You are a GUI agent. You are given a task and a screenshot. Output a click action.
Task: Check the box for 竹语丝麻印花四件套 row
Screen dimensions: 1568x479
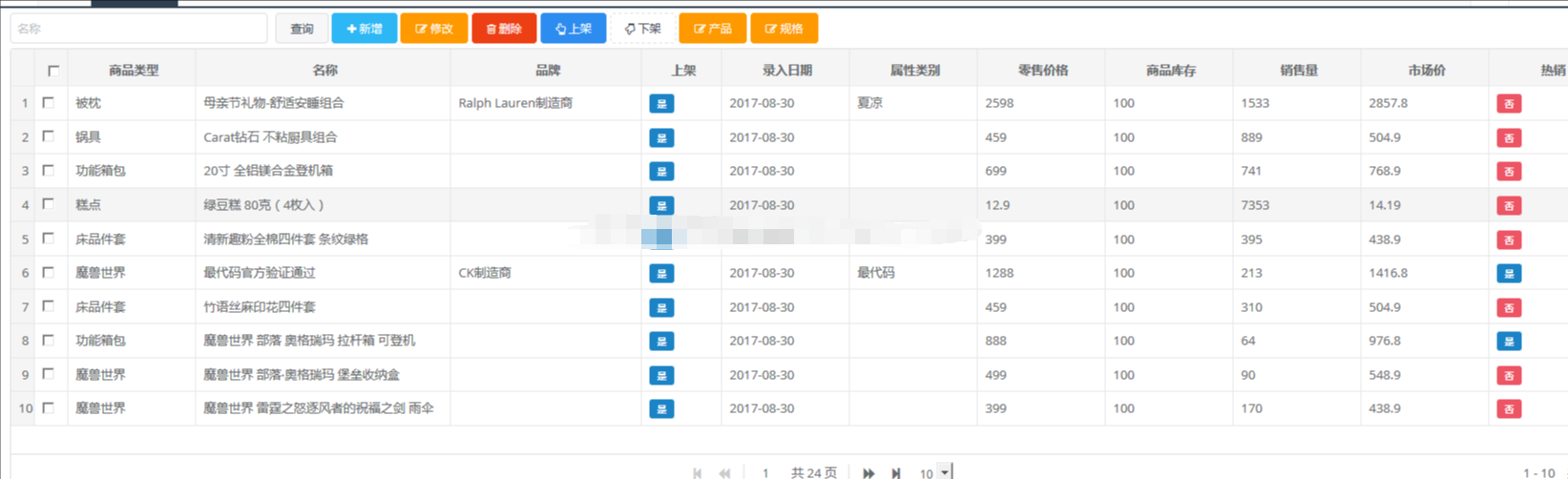click(49, 306)
